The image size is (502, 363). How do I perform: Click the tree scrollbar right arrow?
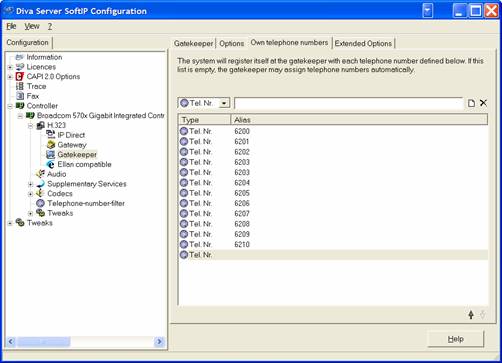click(x=159, y=341)
